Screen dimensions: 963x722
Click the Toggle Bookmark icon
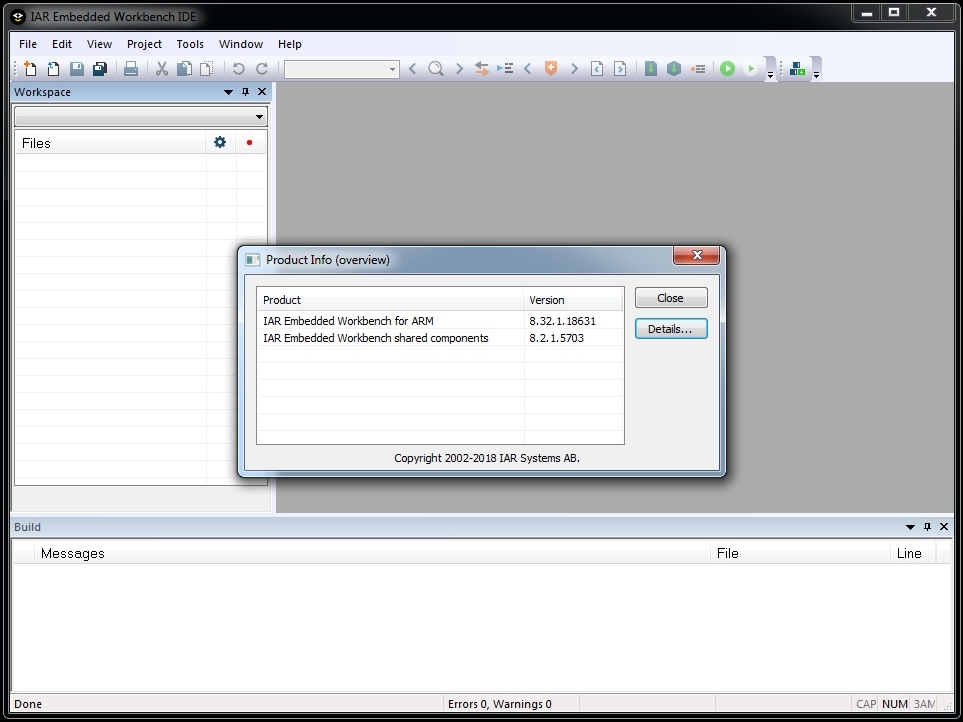(x=550, y=69)
